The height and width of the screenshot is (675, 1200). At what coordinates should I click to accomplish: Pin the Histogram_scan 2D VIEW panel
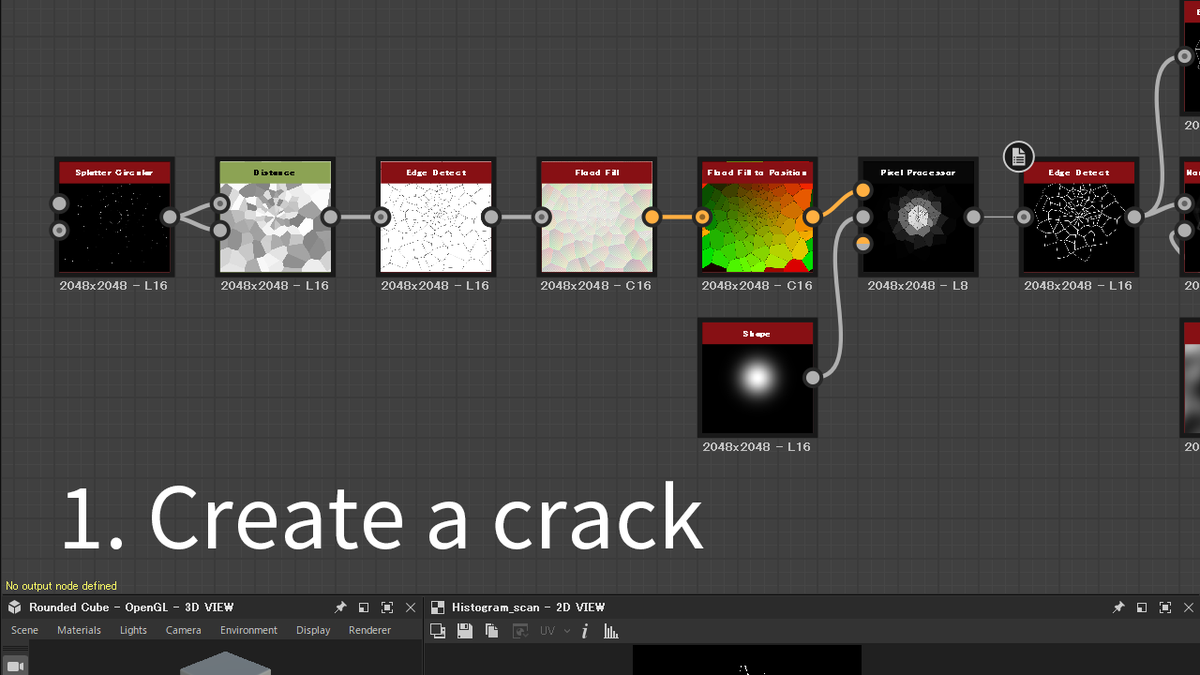[1118, 607]
